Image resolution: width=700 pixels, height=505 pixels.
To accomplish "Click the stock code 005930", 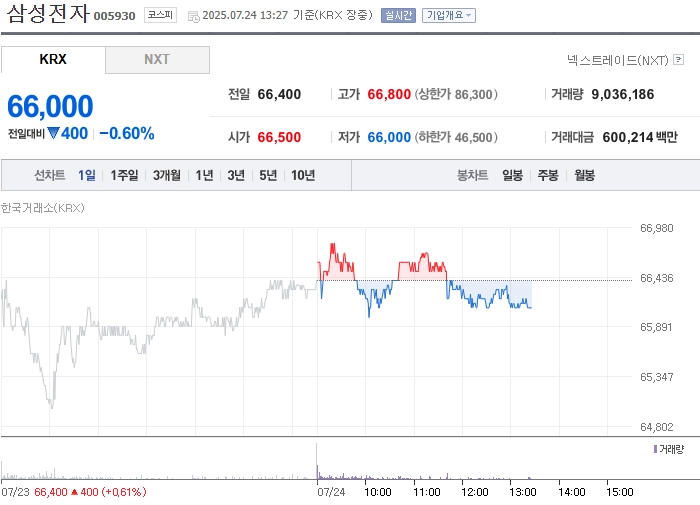I will click(x=114, y=16).
